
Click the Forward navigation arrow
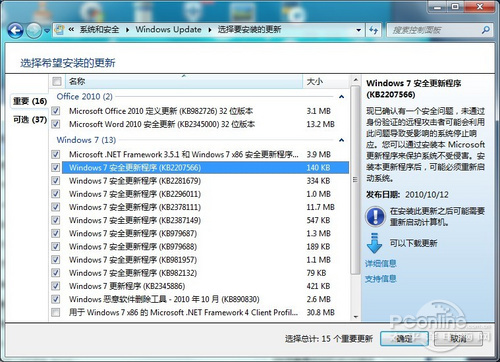point(34,31)
